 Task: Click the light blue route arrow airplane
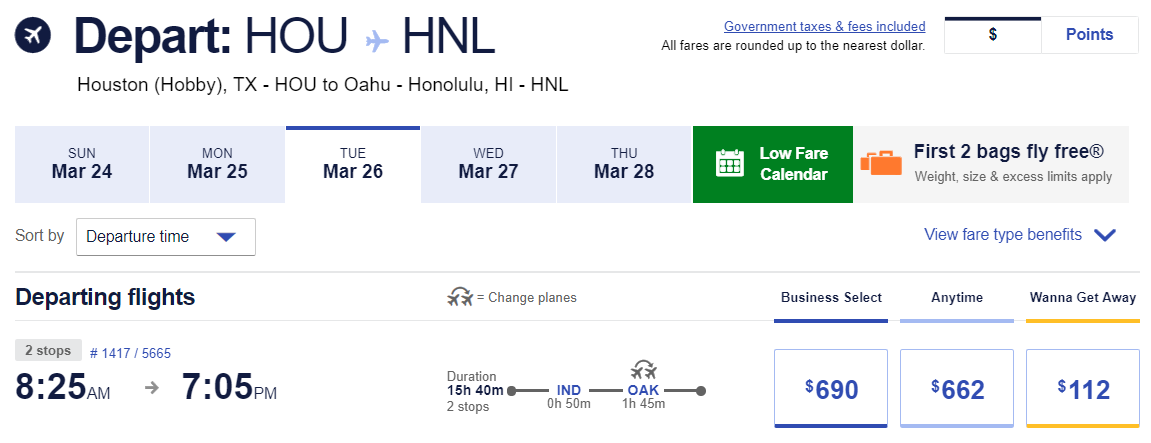point(378,40)
